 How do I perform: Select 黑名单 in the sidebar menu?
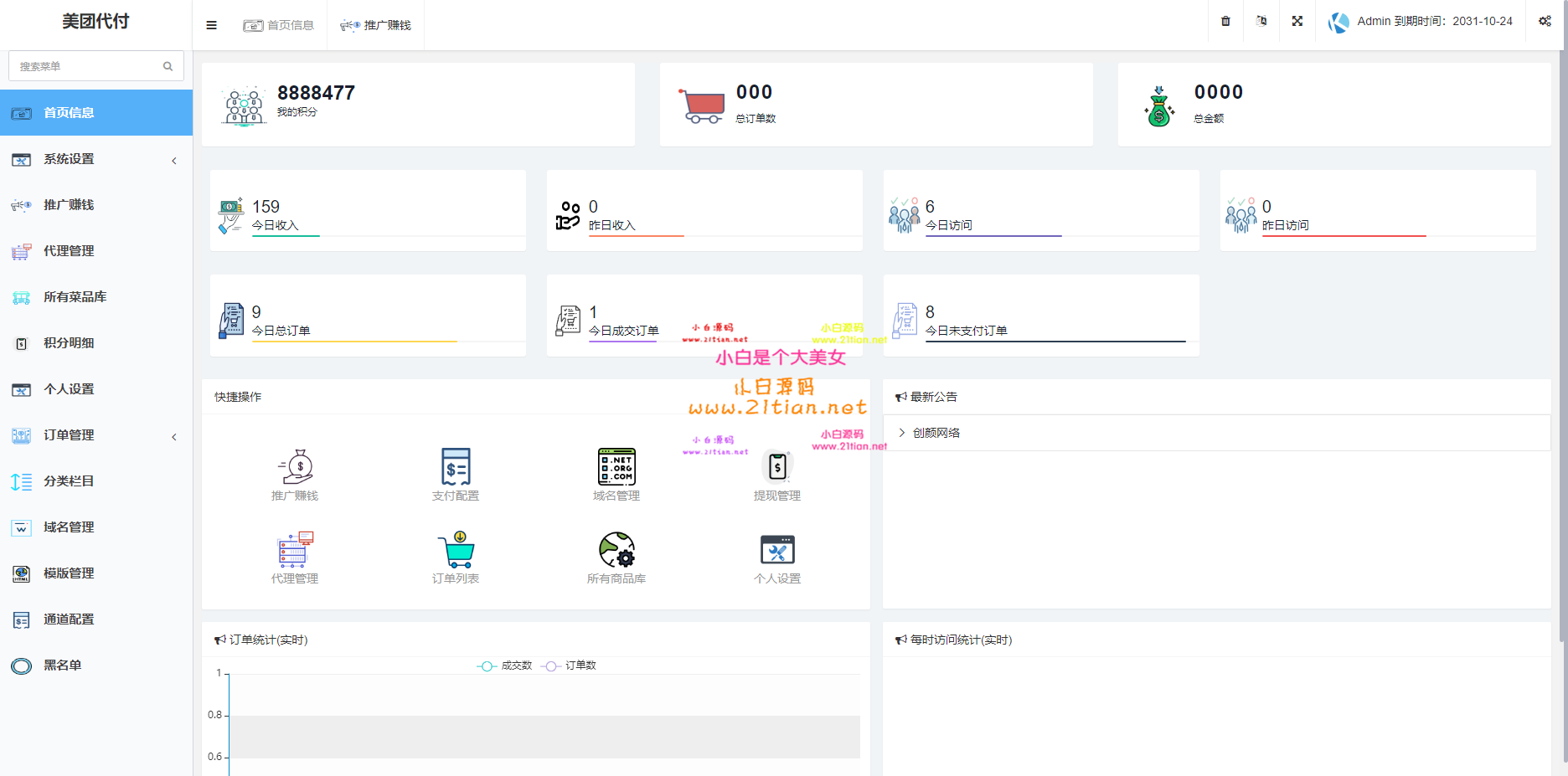pyautogui.click(x=63, y=666)
